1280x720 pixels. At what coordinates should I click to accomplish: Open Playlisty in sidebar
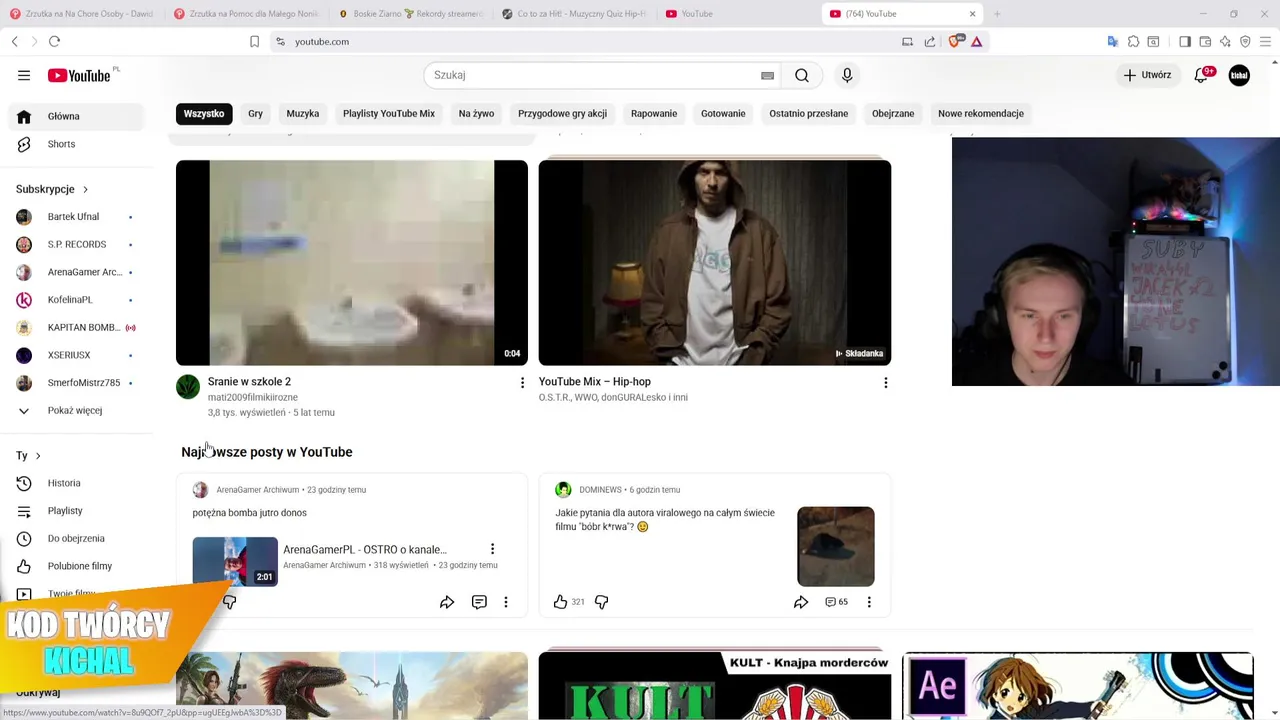pos(76,511)
